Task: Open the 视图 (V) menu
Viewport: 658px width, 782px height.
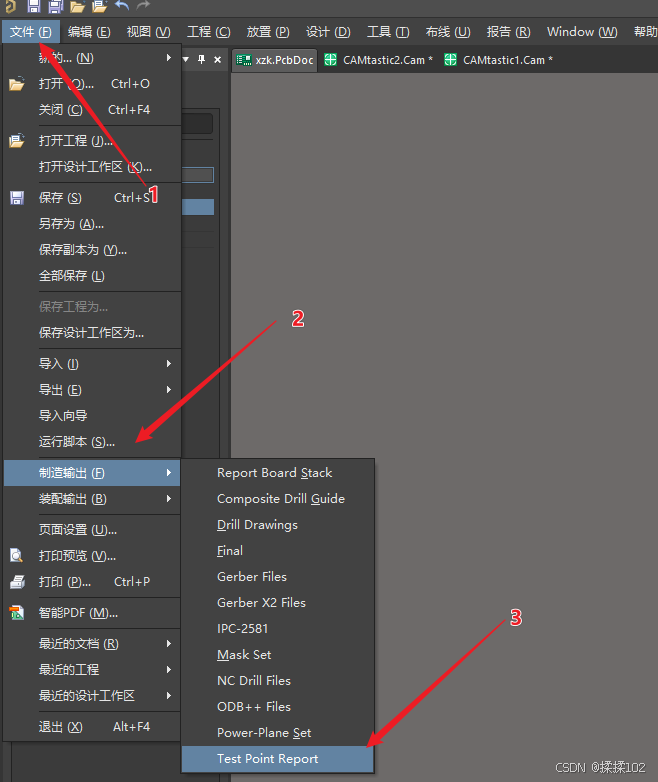Action: [148, 32]
